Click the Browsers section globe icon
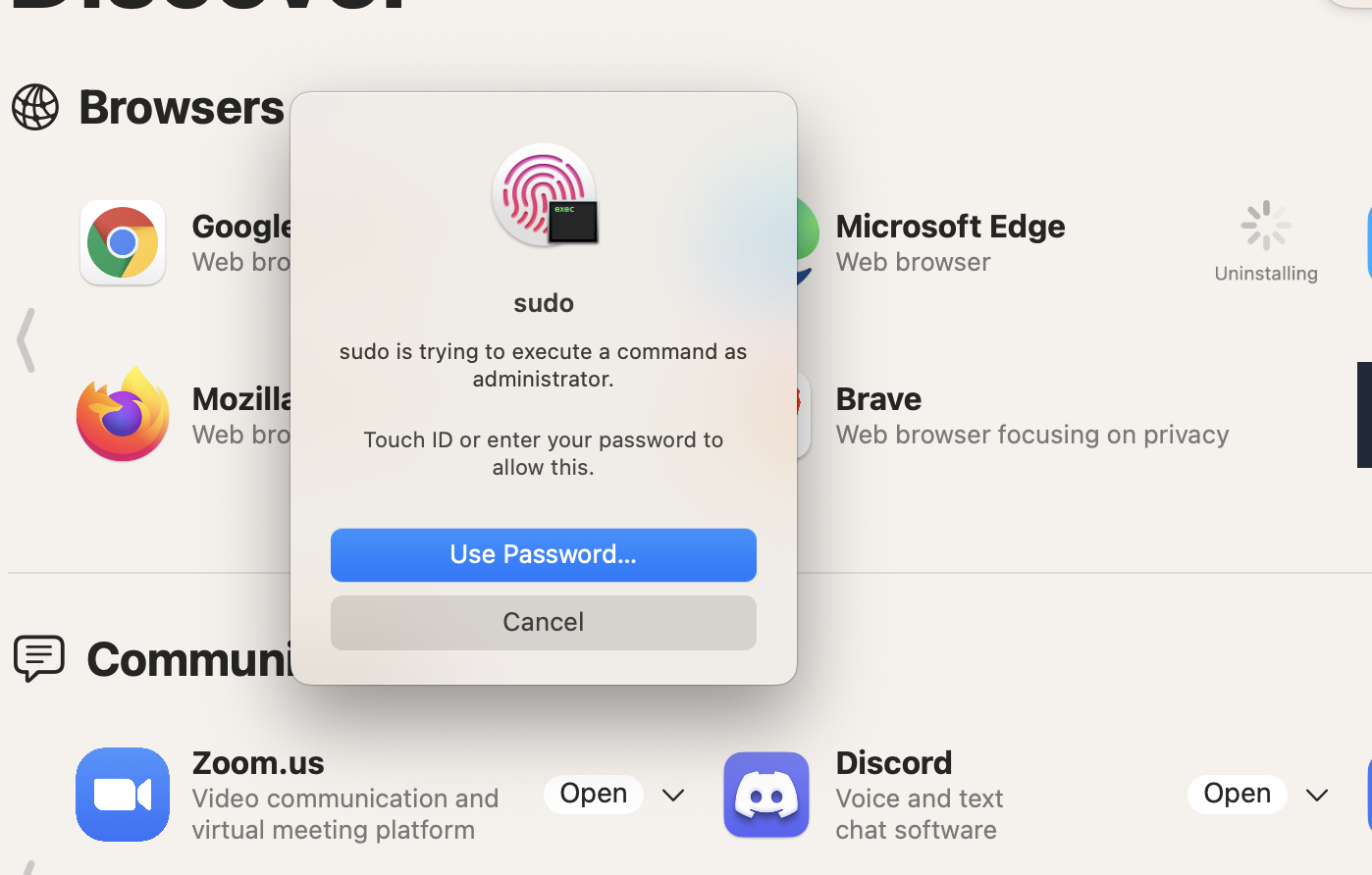This screenshot has width=1372, height=875. [x=35, y=108]
